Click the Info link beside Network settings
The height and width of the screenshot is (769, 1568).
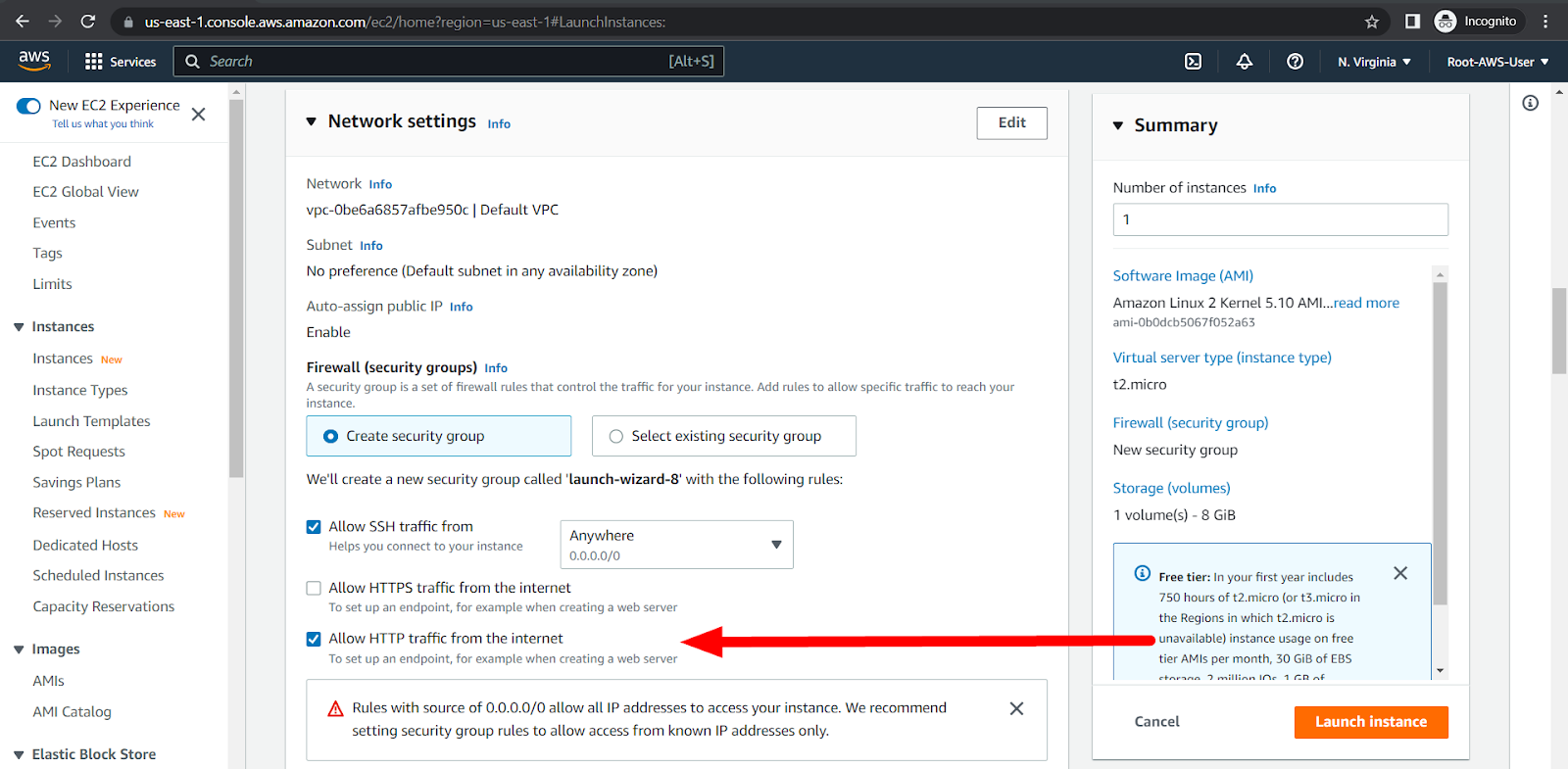coord(499,124)
